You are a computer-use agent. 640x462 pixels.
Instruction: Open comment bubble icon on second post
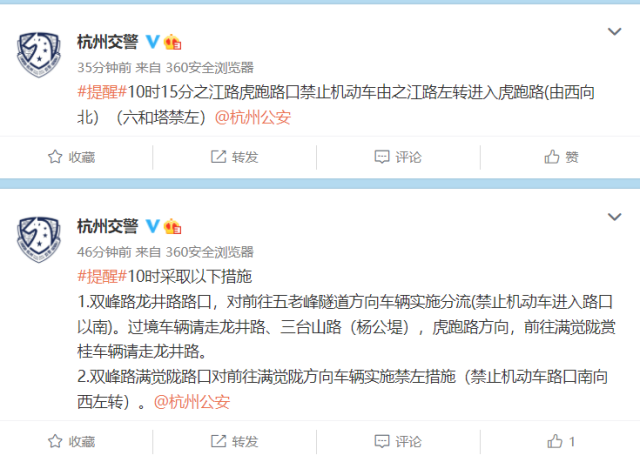point(382,441)
